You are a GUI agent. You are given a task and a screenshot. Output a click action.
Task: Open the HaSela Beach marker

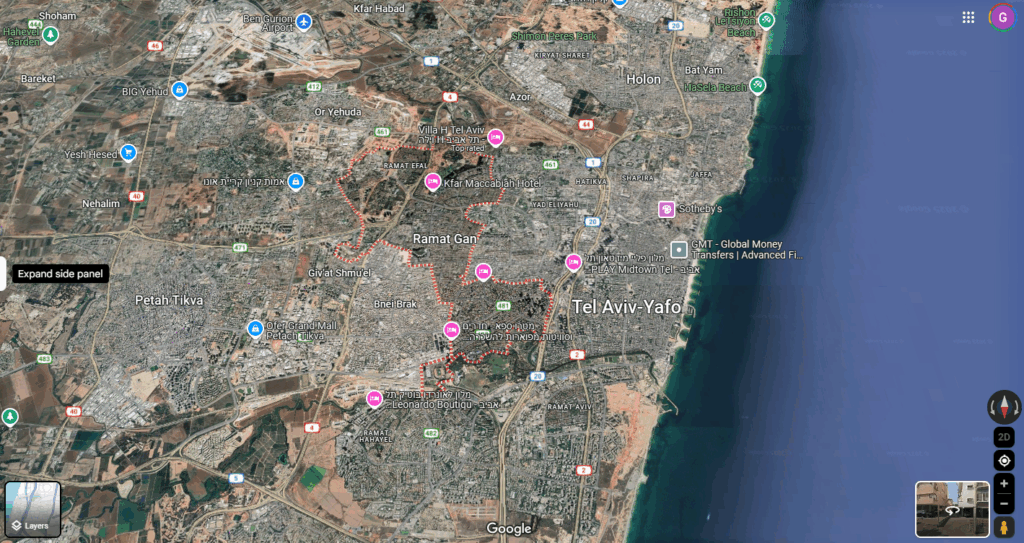coord(758,86)
